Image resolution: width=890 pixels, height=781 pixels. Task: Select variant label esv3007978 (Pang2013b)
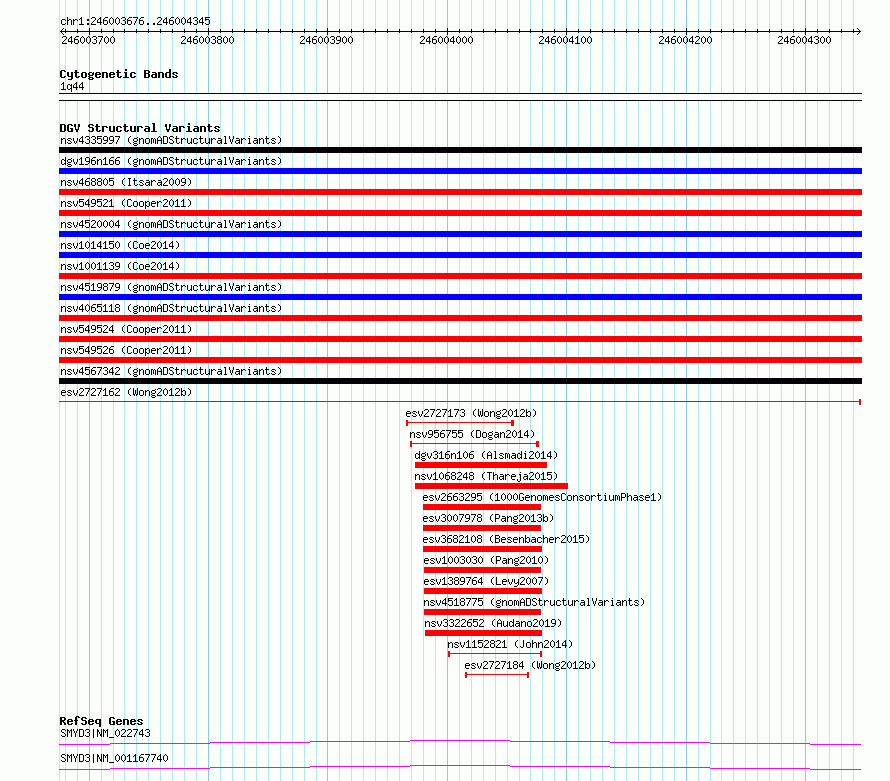click(x=488, y=518)
